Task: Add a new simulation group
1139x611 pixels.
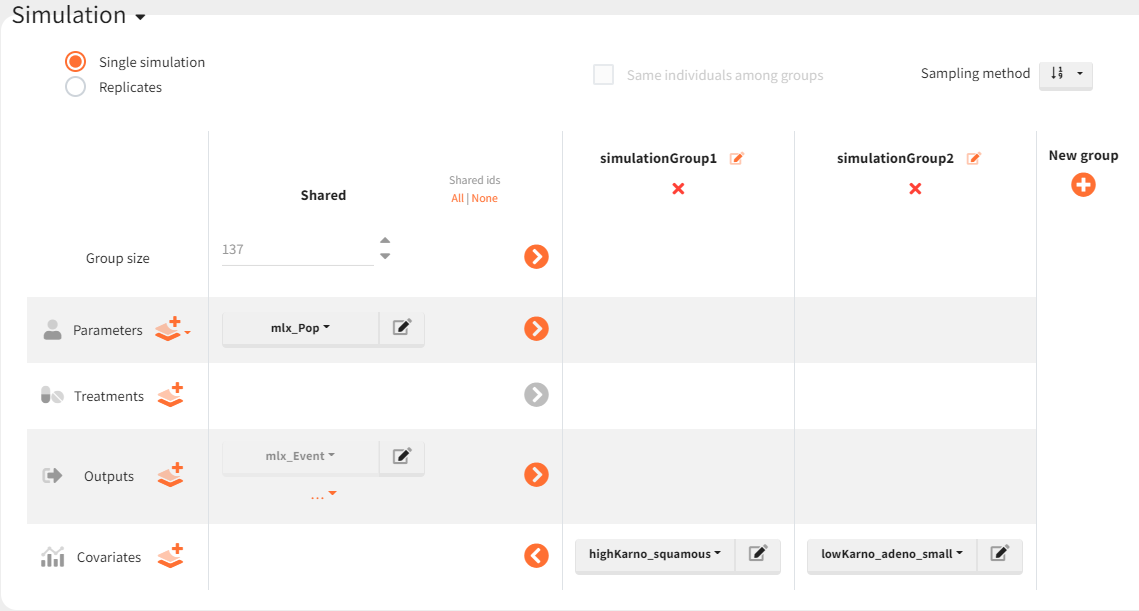Action: pos(1083,185)
